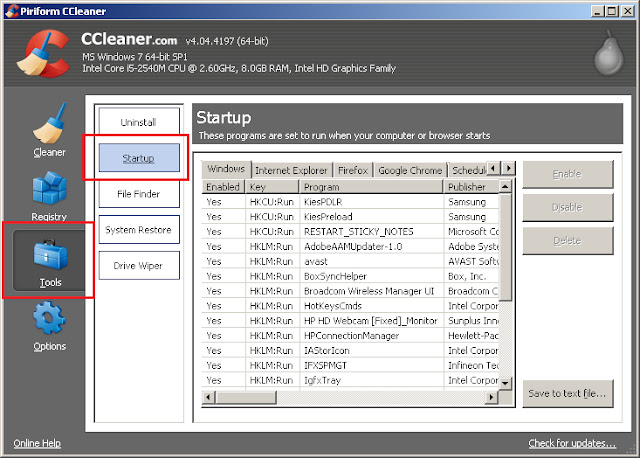The height and width of the screenshot is (458, 640).
Task: Open the File Finder tool
Action: 139,193
